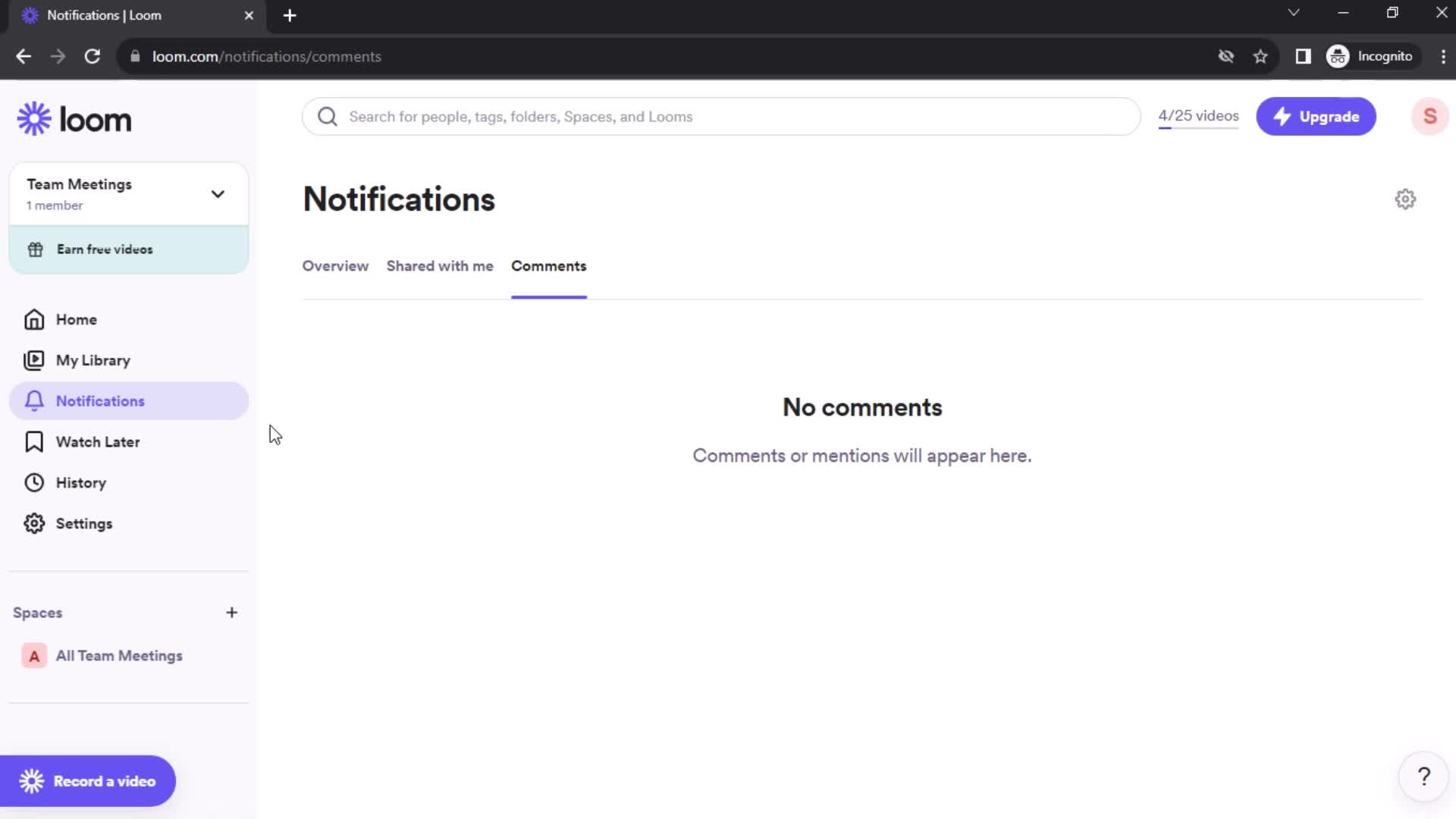This screenshot has width=1456, height=819.
Task: Switch to Overview notifications tab
Action: click(x=335, y=266)
